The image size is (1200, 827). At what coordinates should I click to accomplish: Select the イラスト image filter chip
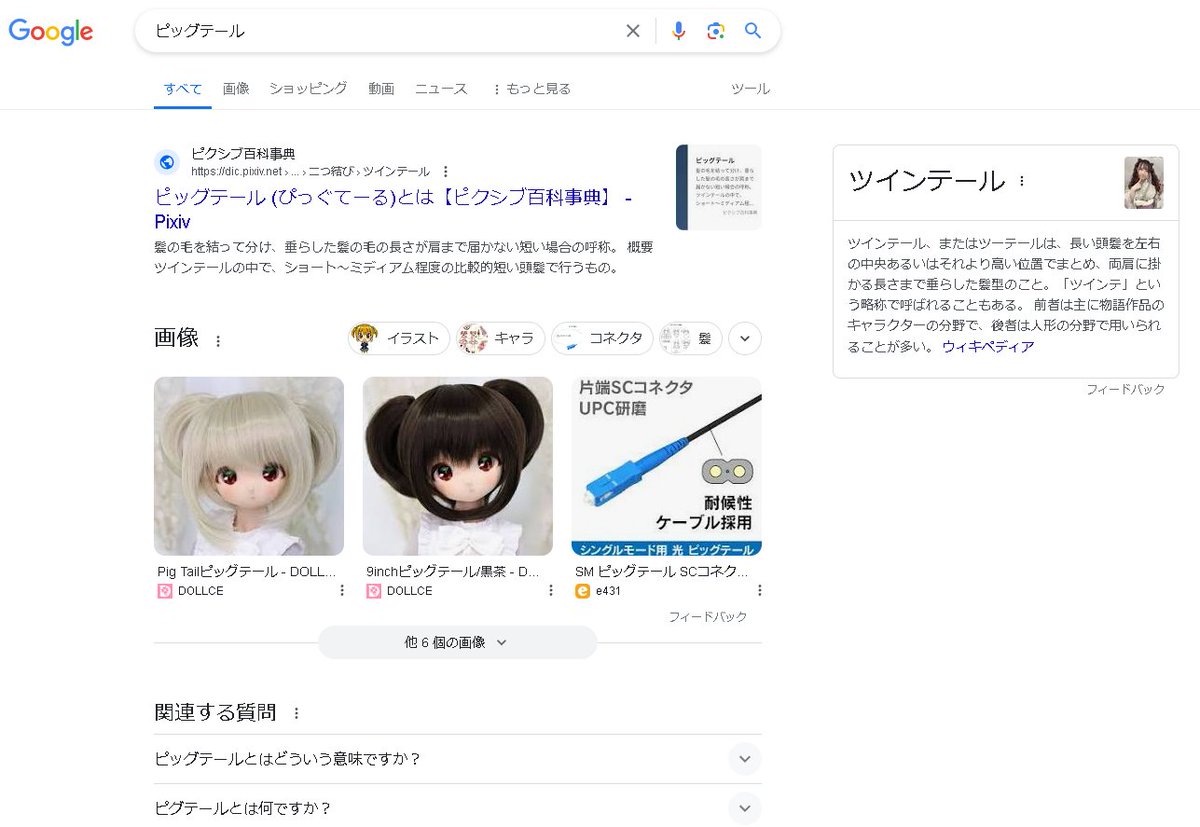[399, 338]
